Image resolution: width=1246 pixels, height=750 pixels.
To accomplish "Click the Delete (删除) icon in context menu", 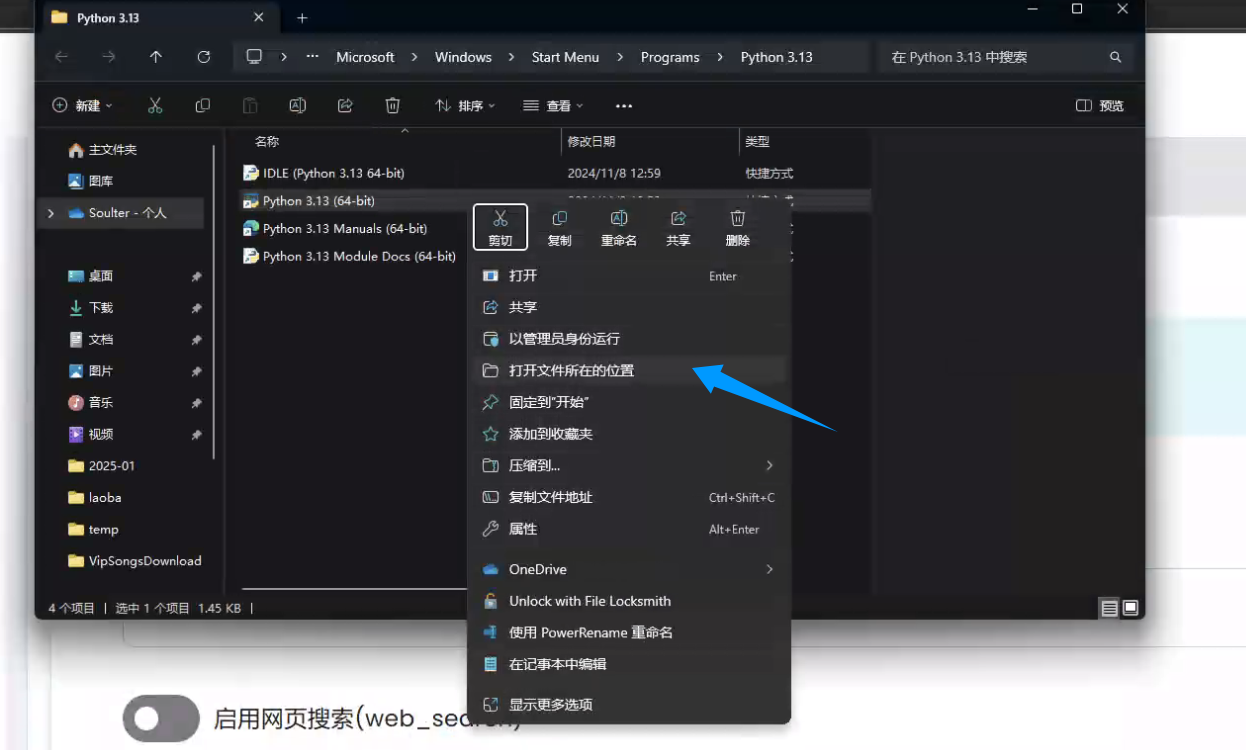I will (738, 227).
